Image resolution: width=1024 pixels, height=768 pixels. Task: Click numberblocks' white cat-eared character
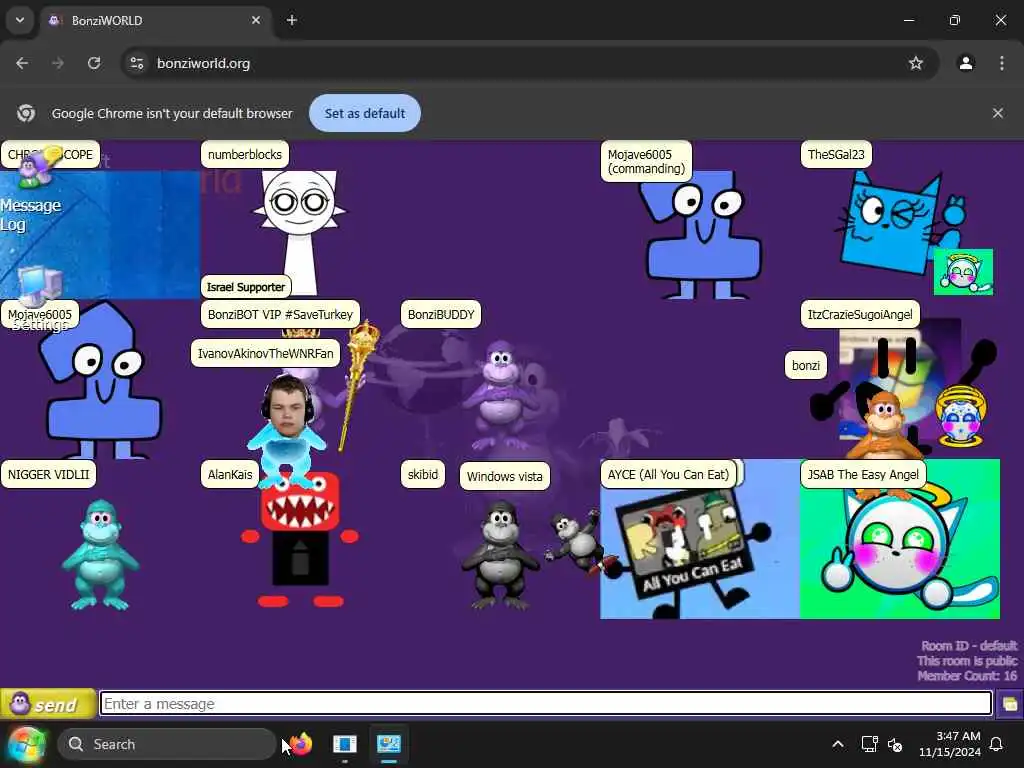299,230
